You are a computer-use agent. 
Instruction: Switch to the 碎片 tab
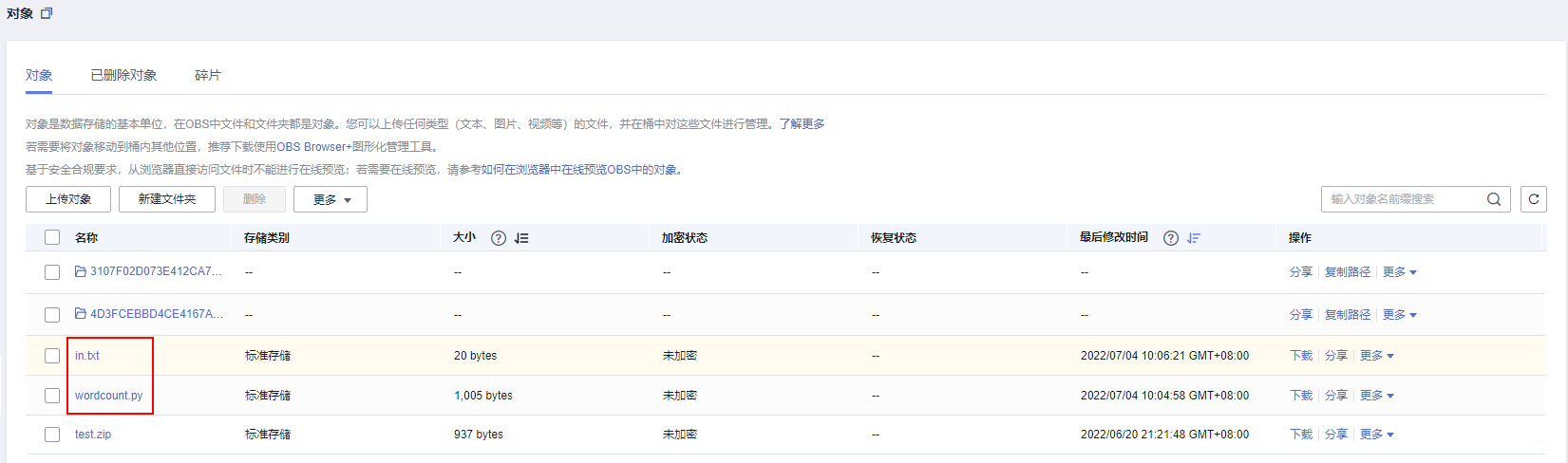coord(208,75)
